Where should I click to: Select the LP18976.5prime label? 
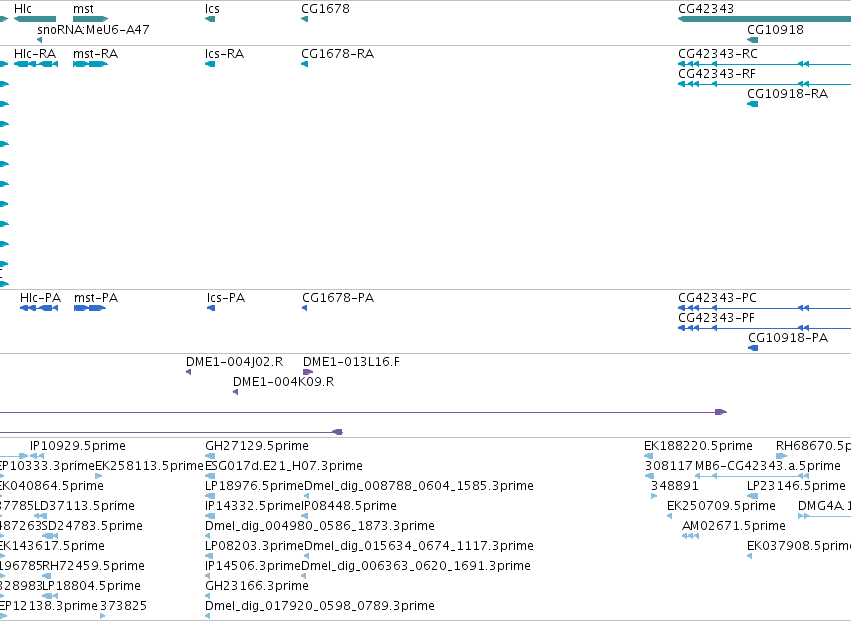[x=255, y=486]
